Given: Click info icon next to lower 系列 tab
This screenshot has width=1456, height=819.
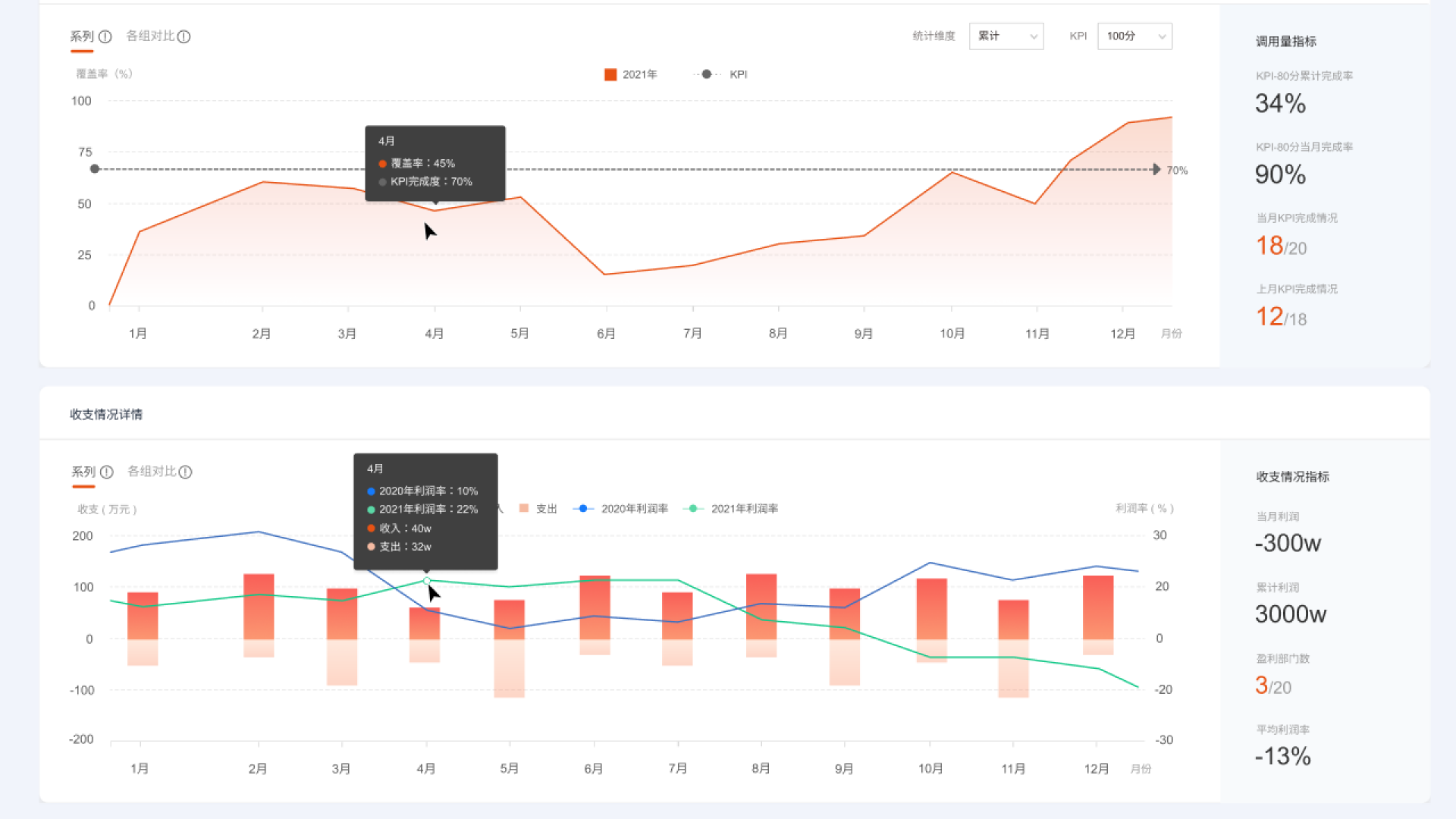Looking at the screenshot, I should tap(107, 472).
